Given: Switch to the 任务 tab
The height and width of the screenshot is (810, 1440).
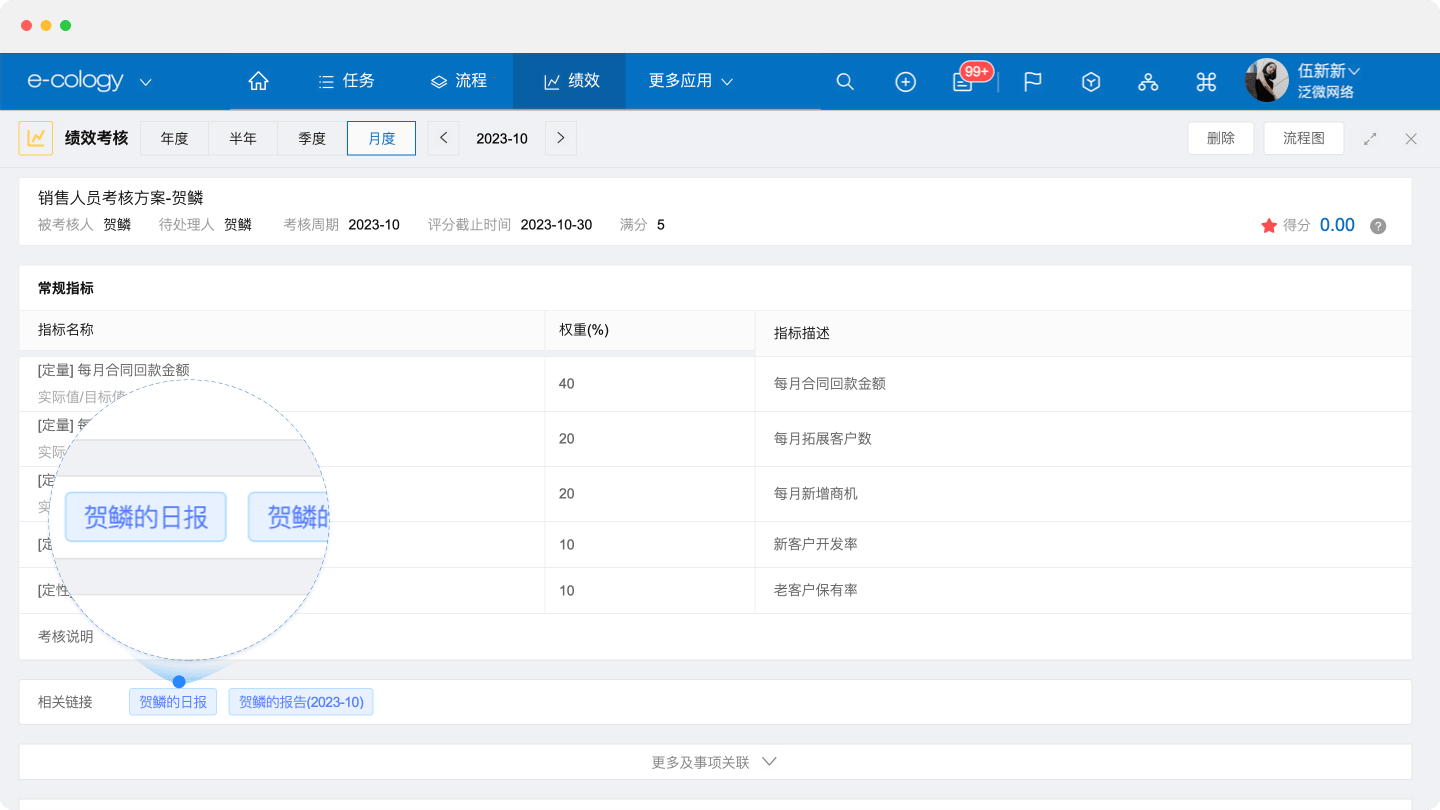Looking at the screenshot, I should pyautogui.click(x=346, y=81).
